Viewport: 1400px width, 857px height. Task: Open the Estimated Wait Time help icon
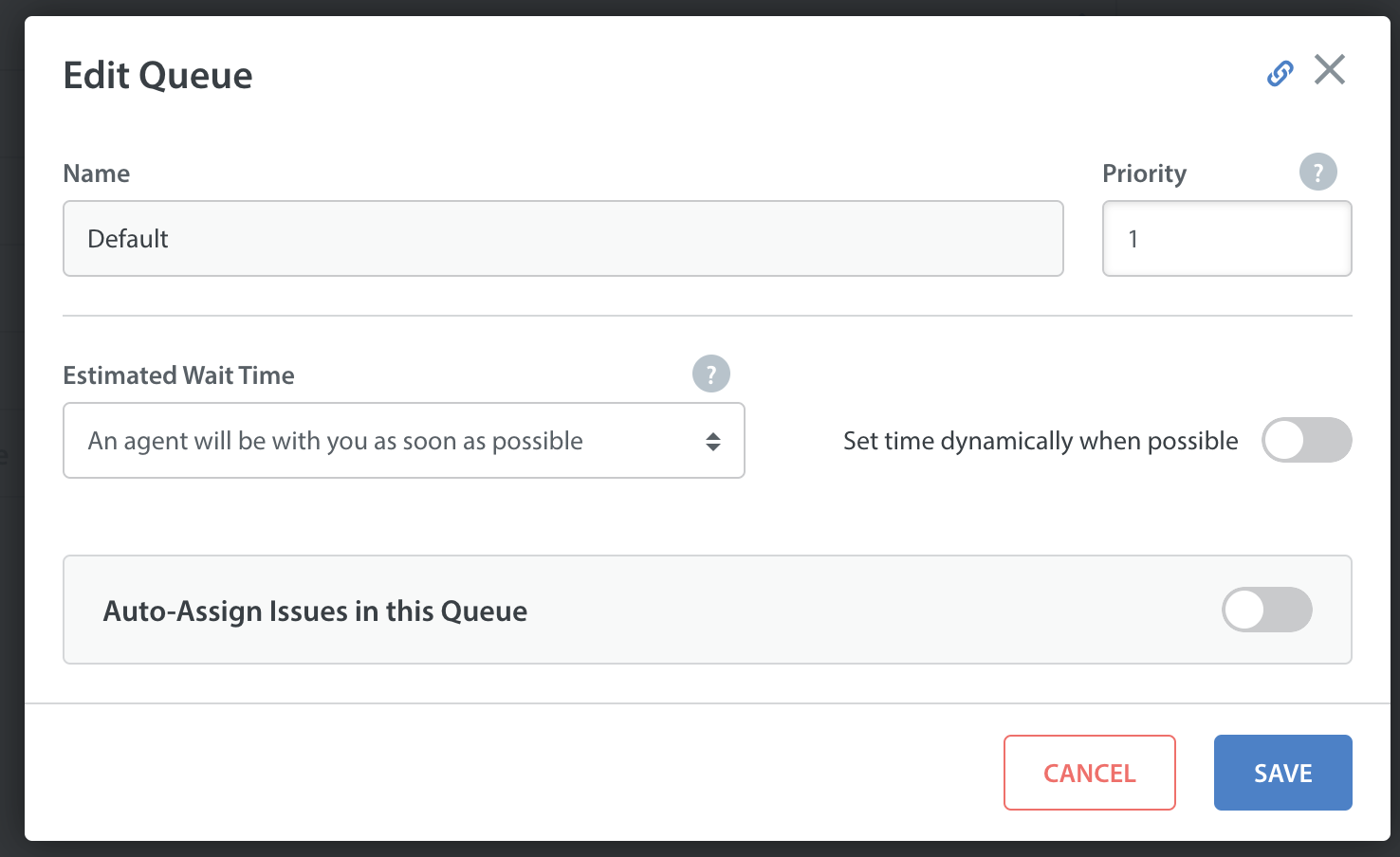coord(711,374)
